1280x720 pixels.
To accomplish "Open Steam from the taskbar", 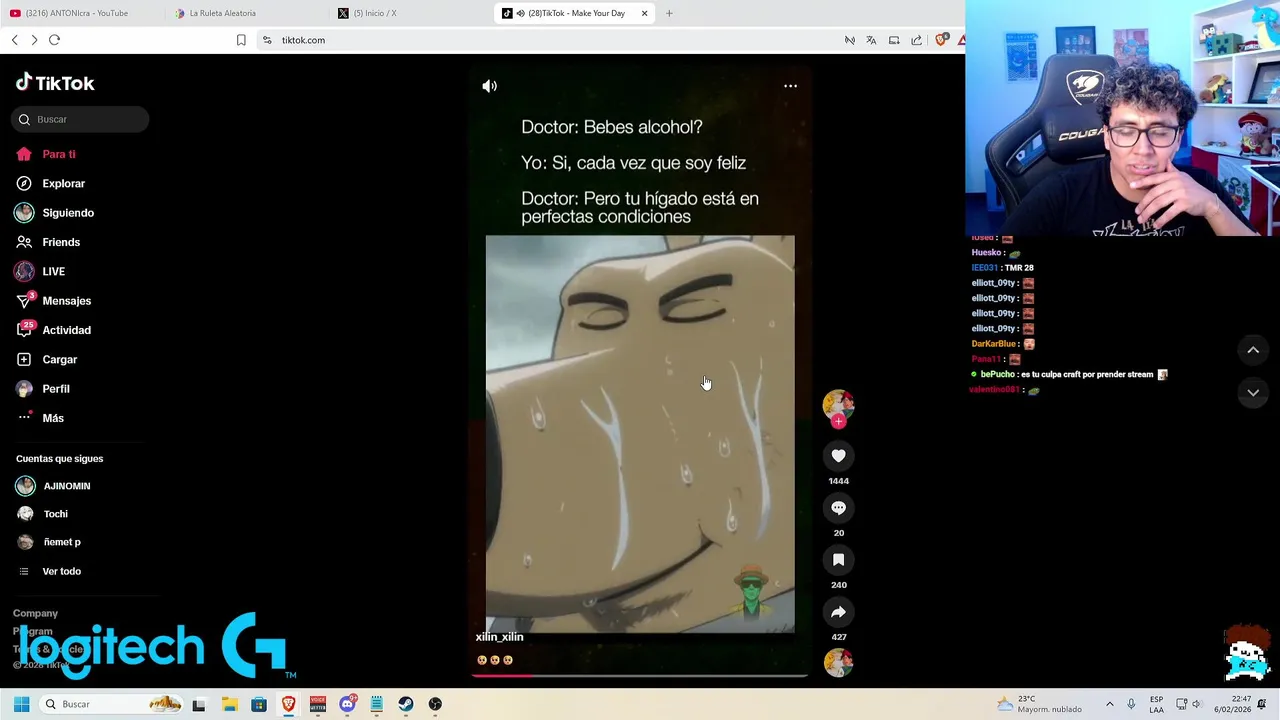I will [406, 704].
